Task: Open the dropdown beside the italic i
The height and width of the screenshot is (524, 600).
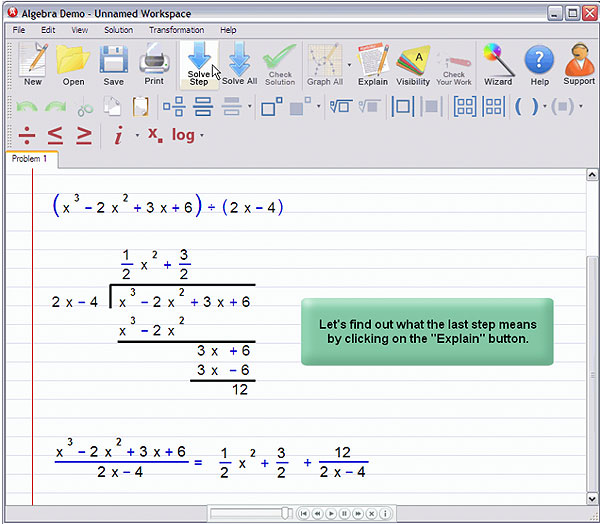Action: point(137,136)
